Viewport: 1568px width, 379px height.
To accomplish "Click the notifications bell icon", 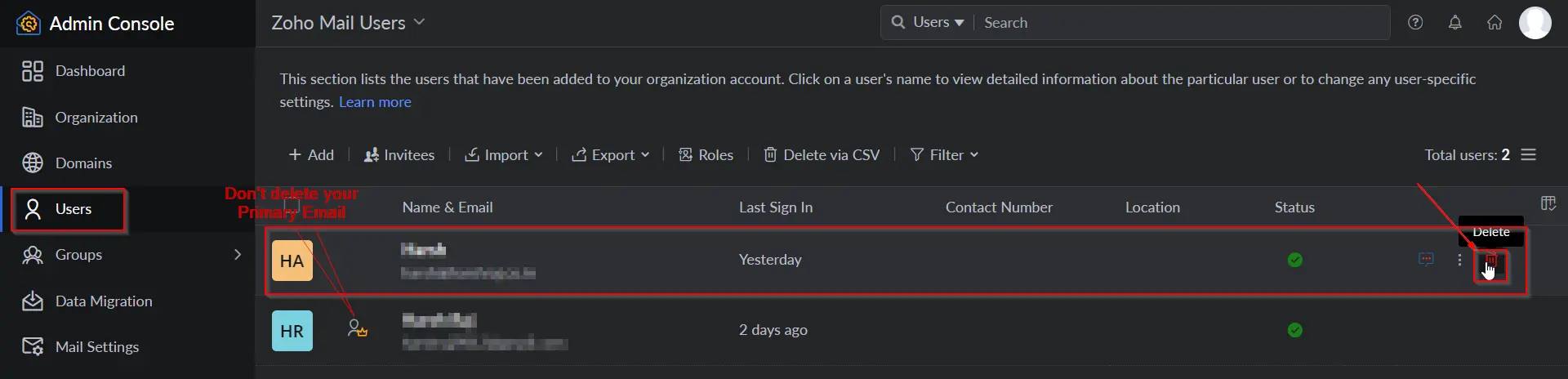I will (x=1454, y=23).
